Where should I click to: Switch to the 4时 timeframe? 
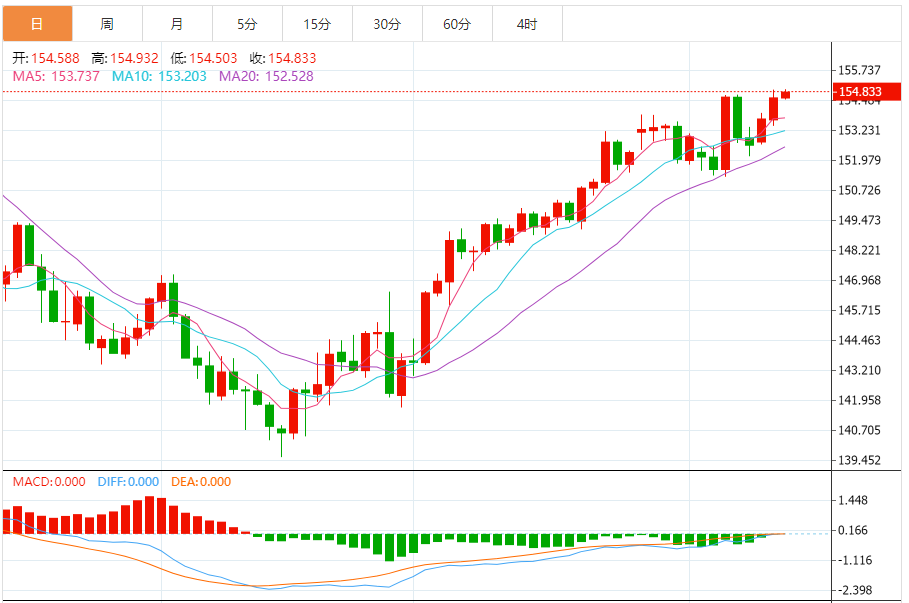click(527, 23)
